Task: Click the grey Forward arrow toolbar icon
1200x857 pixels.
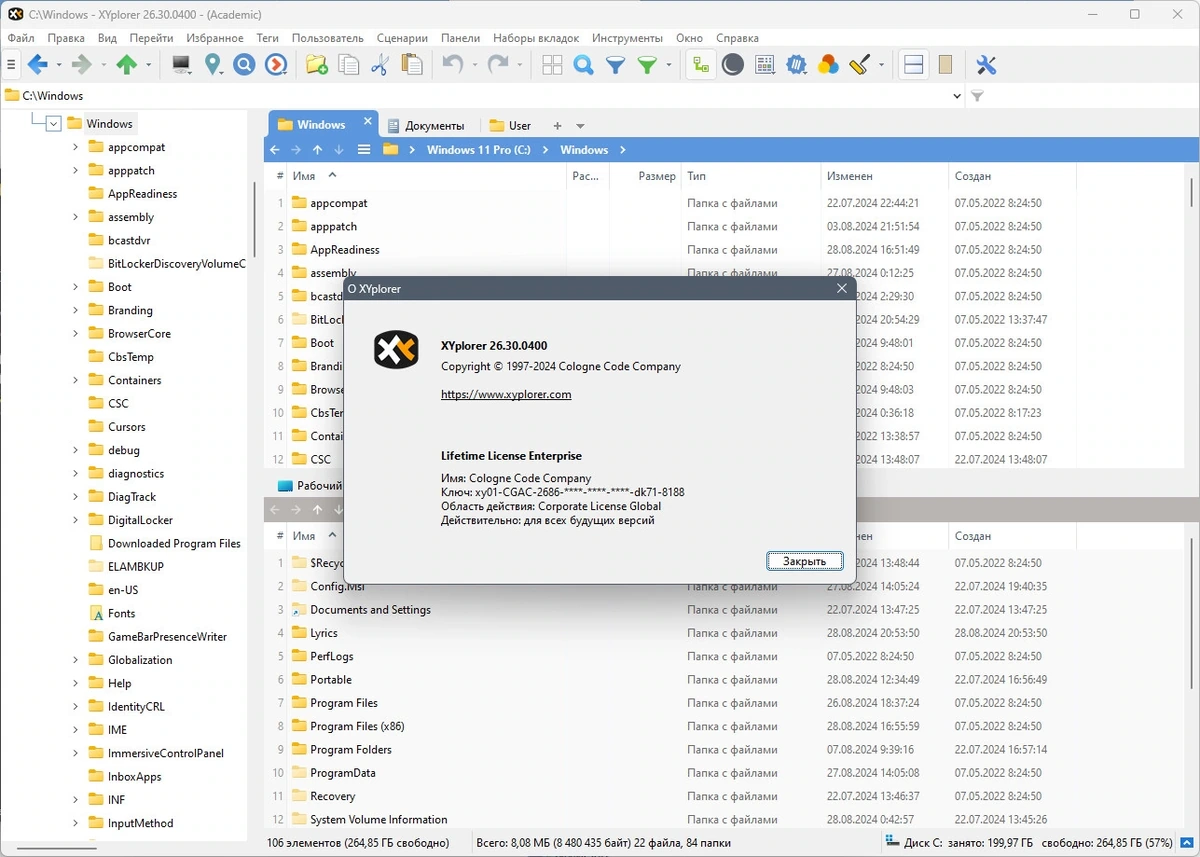Action: pyautogui.click(x=82, y=65)
